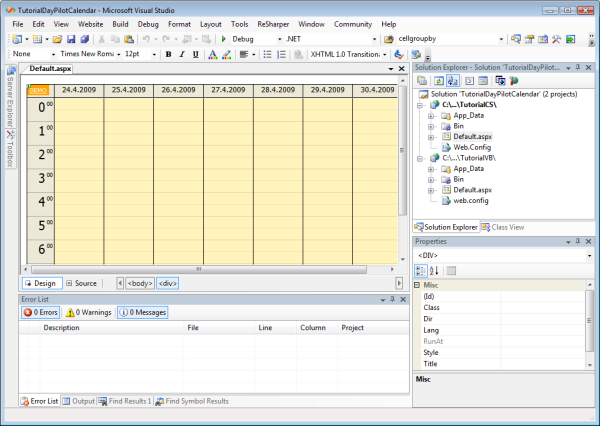Open the ReSharper menu
600x426 pixels.
click(273, 24)
